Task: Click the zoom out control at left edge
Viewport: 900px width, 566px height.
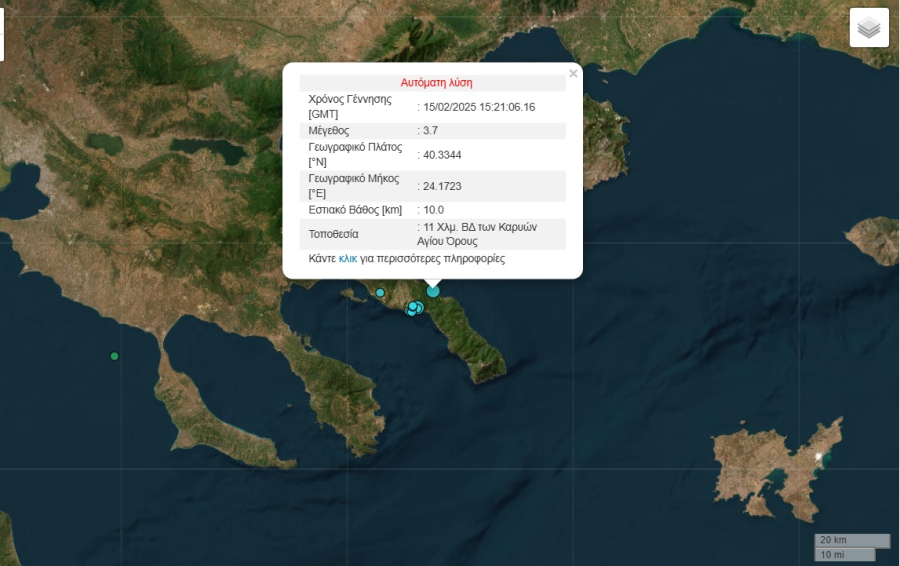Action: [x=2, y=46]
